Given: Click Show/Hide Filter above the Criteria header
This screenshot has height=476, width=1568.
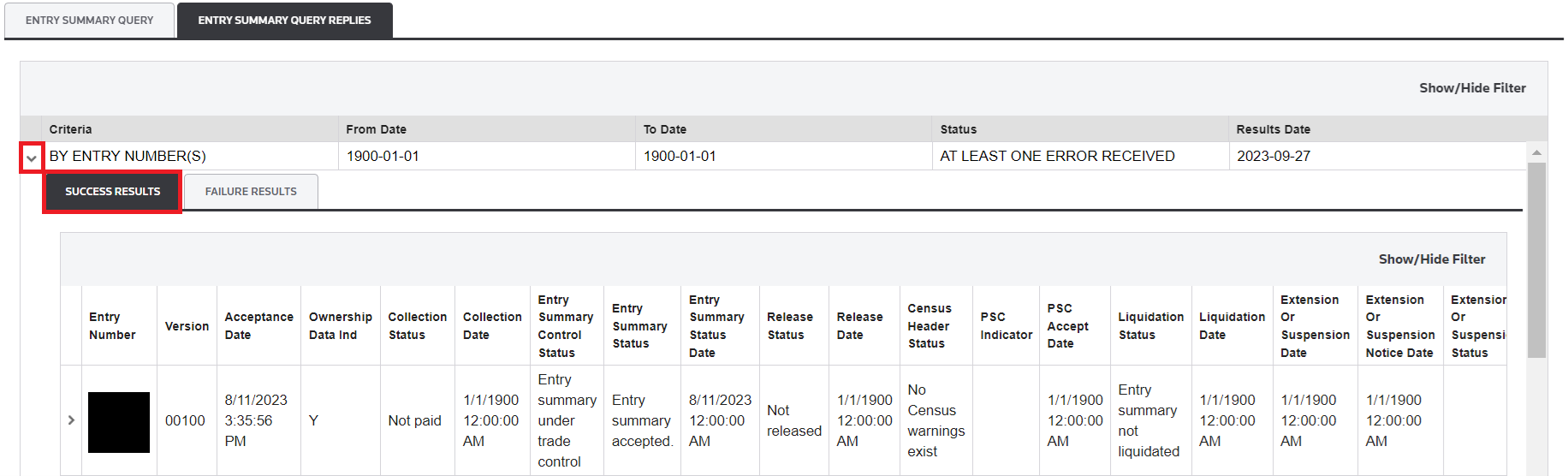Looking at the screenshot, I should point(1472,88).
